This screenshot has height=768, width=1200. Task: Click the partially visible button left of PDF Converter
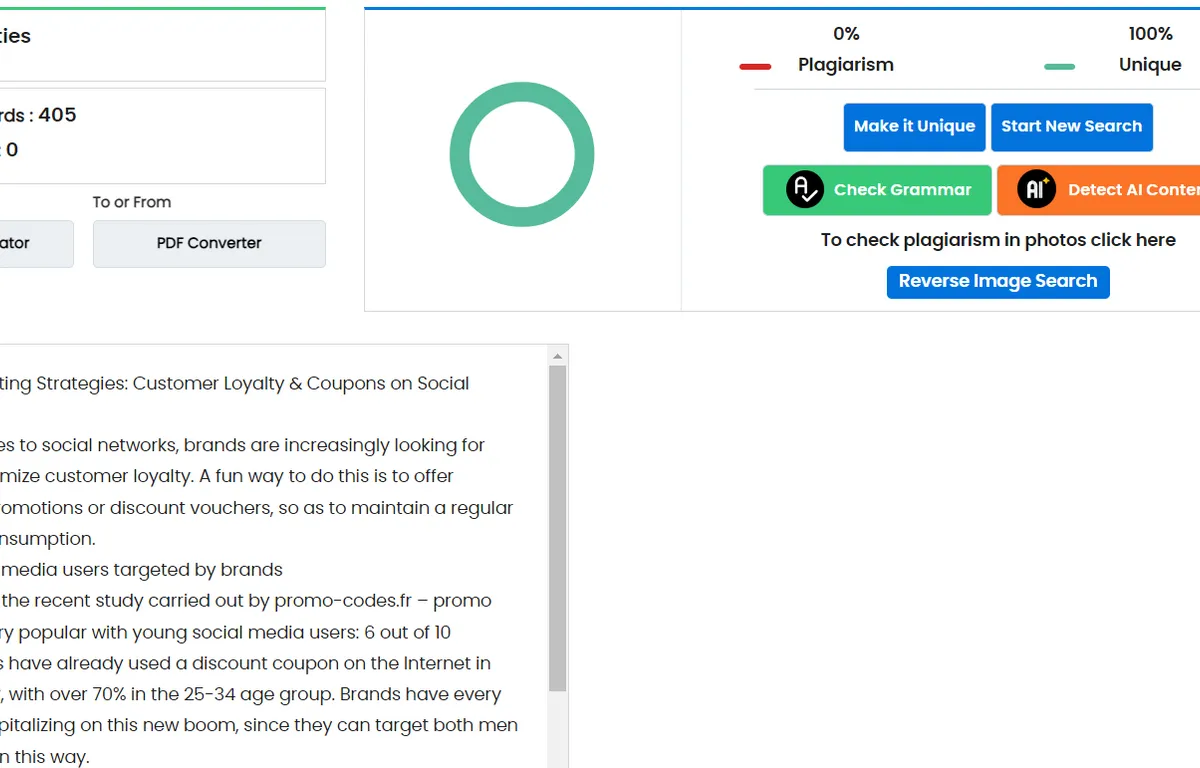coord(35,244)
